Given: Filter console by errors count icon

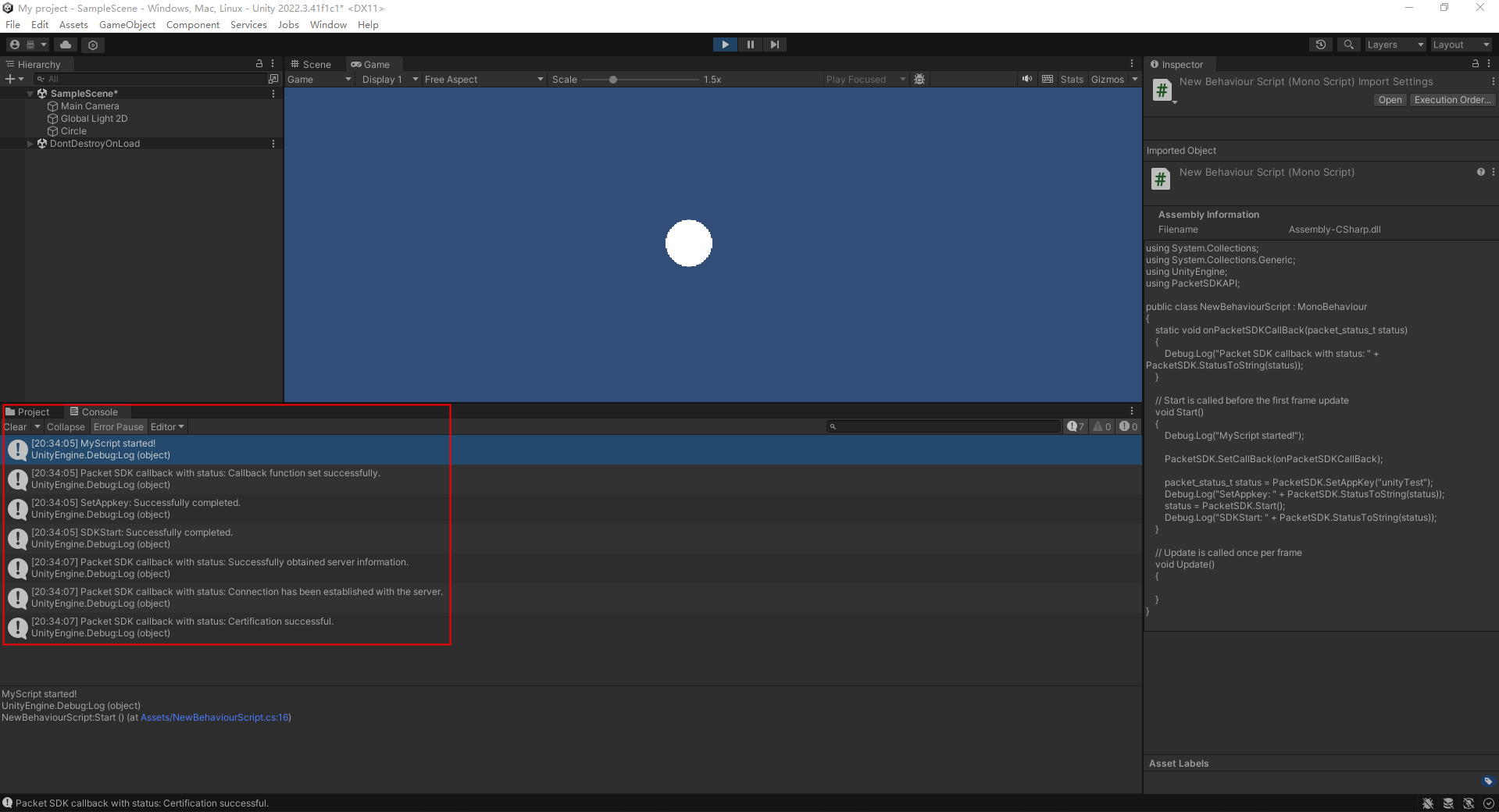Looking at the screenshot, I should (1128, 426).
